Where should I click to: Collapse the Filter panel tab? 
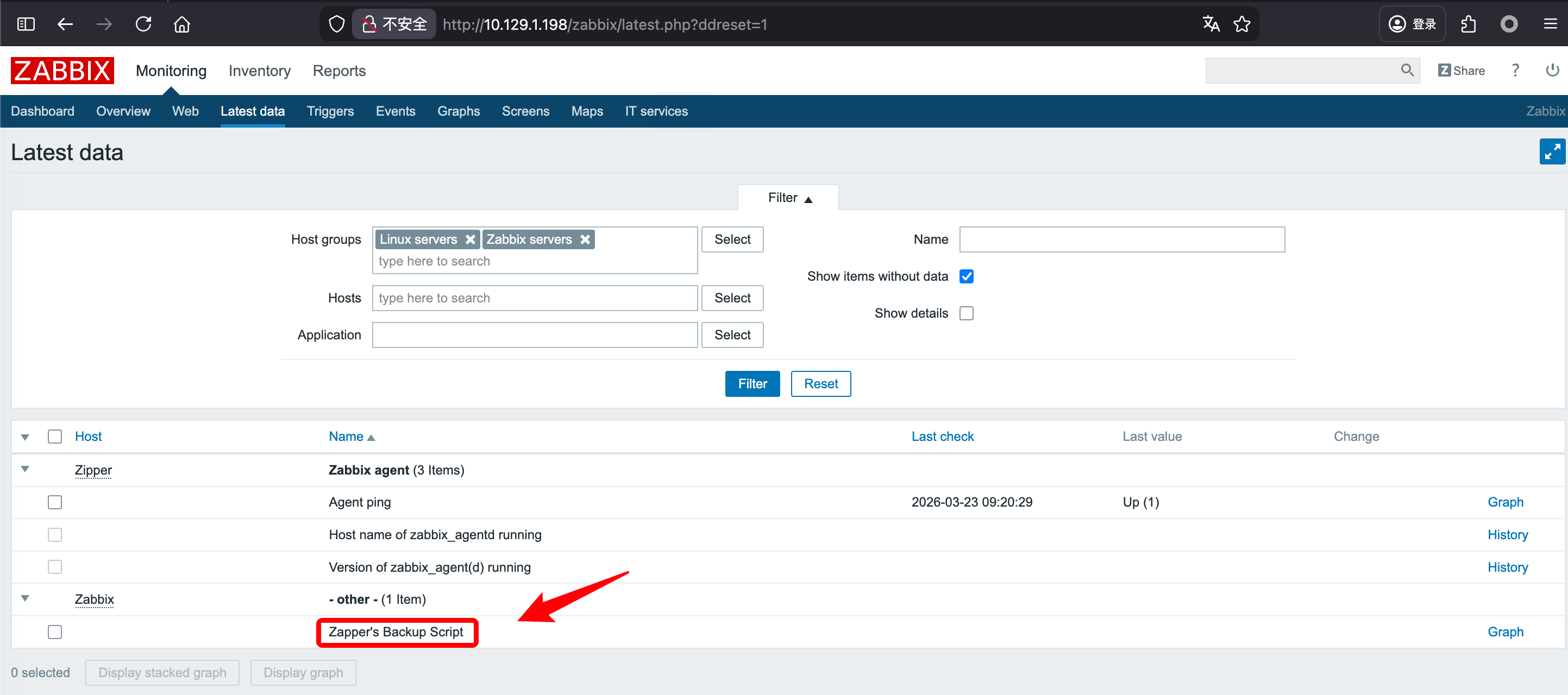[789, 198]
